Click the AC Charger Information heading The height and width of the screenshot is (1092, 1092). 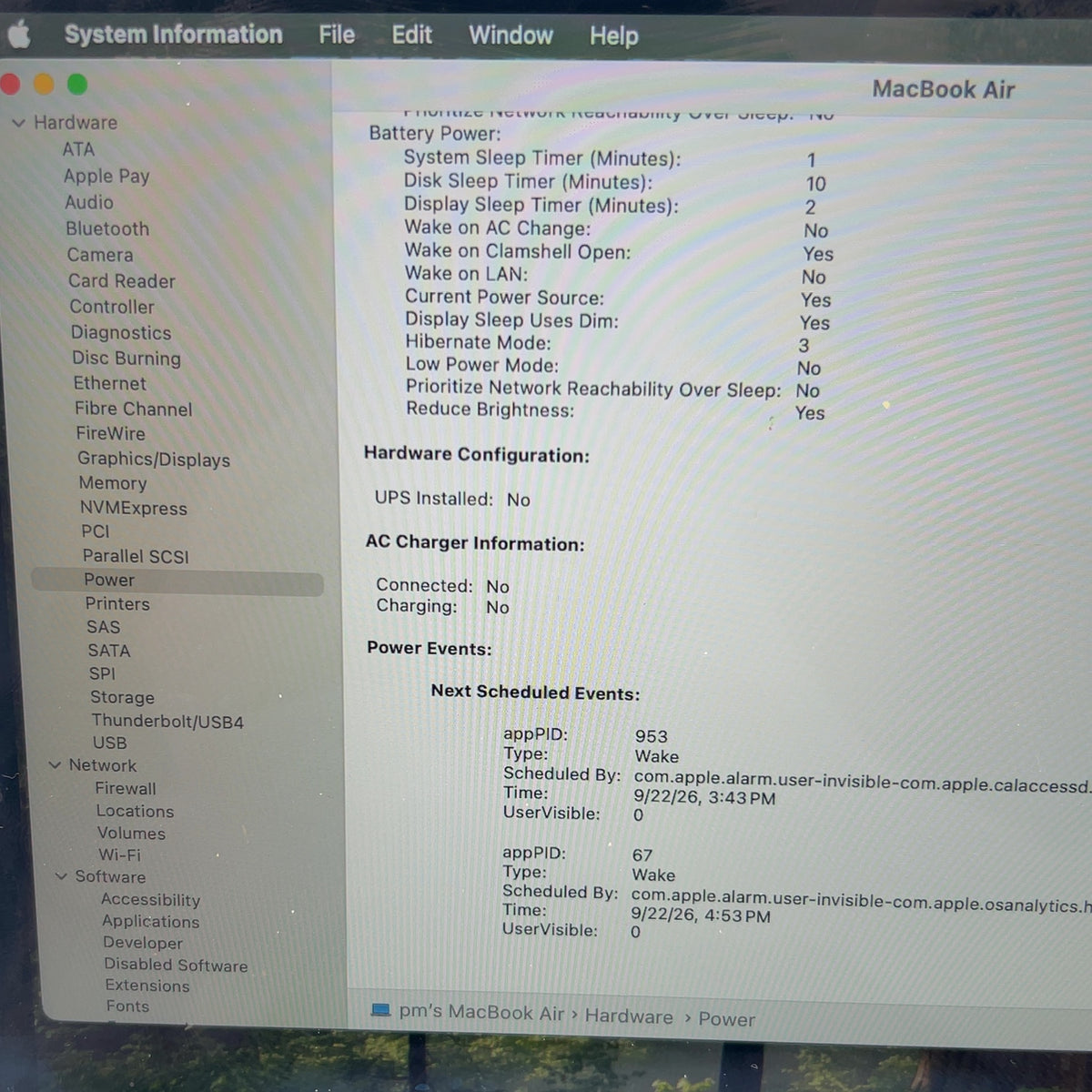475,543
